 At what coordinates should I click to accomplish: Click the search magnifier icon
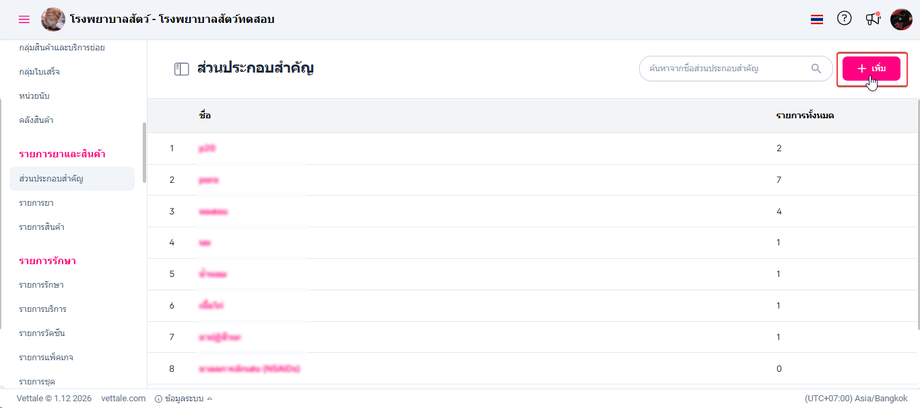point(816,69)
